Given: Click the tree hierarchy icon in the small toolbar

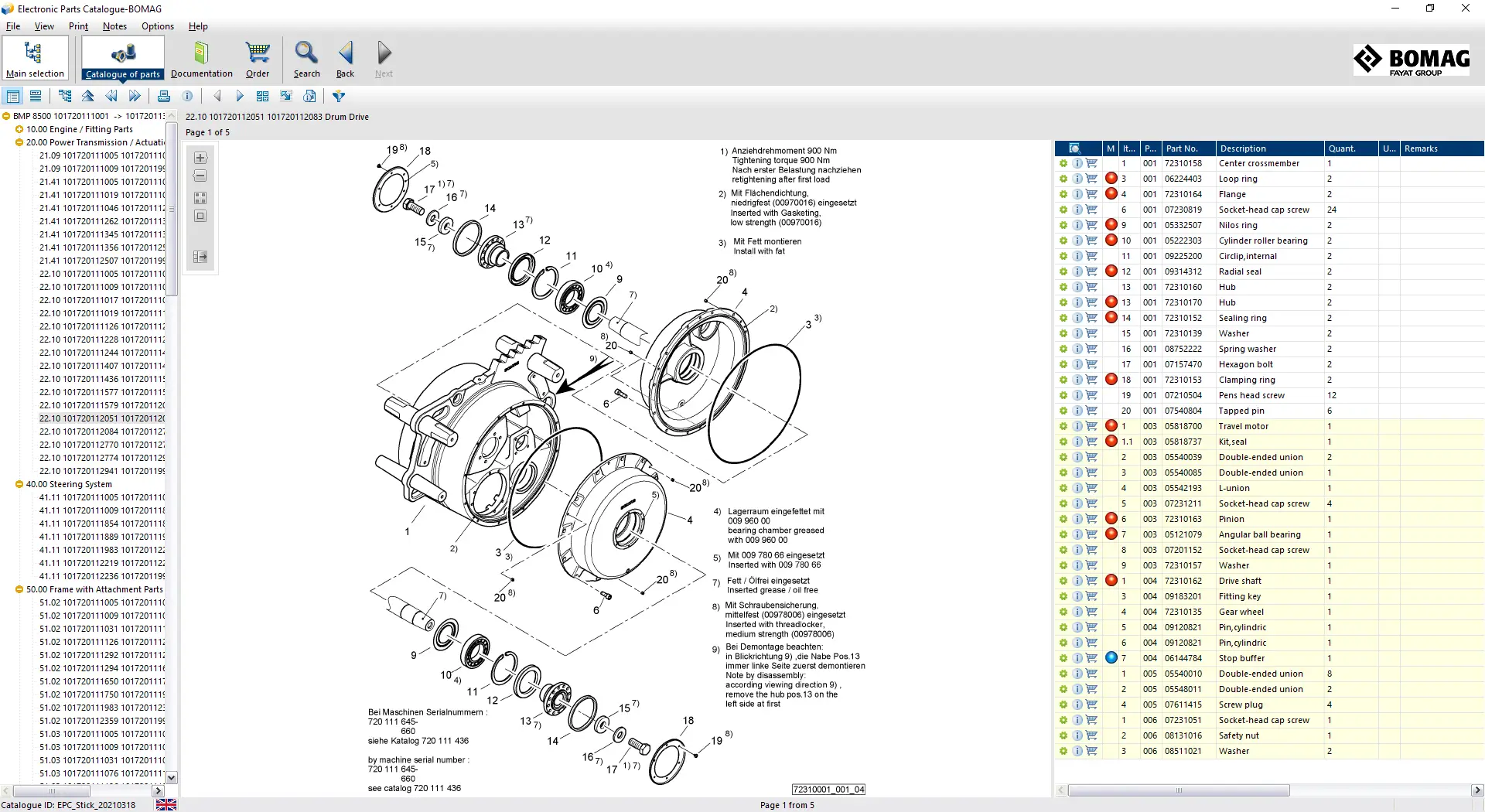Looking at the screenshot, I should (x=65, y=96).
